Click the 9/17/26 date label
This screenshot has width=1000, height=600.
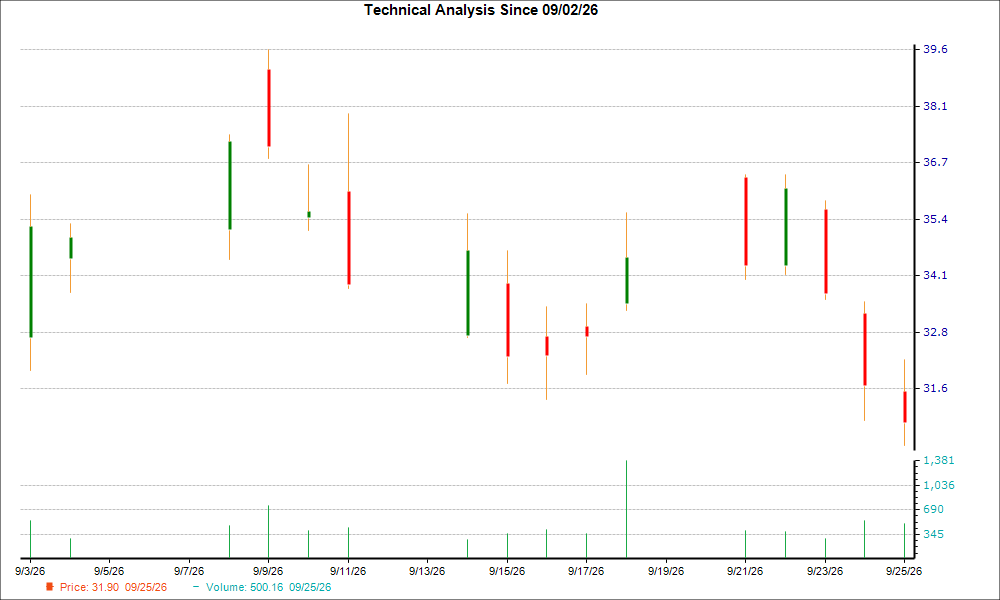tap(586, 571)
